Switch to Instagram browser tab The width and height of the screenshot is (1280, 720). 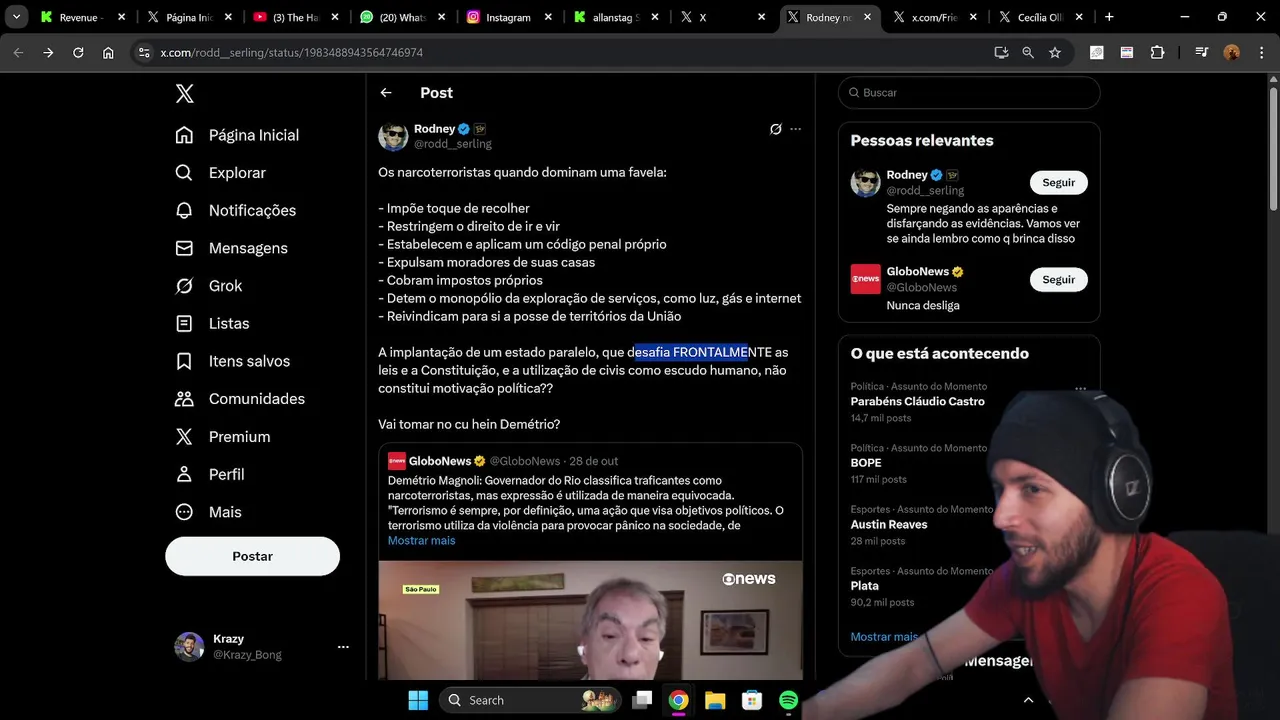(508, 17)
